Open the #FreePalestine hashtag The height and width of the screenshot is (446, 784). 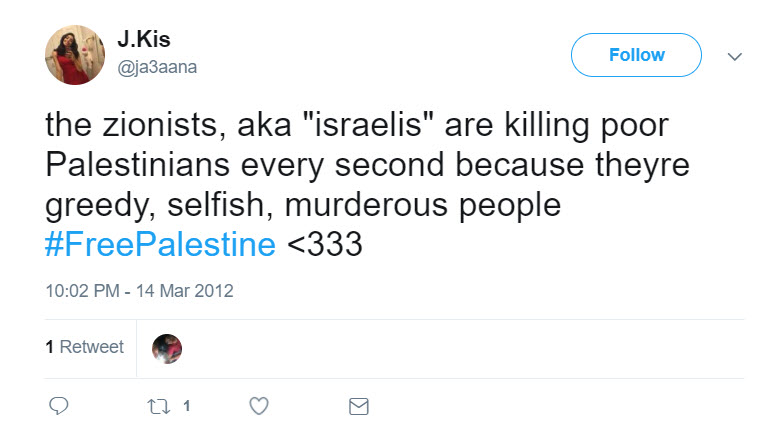point(160,243)
